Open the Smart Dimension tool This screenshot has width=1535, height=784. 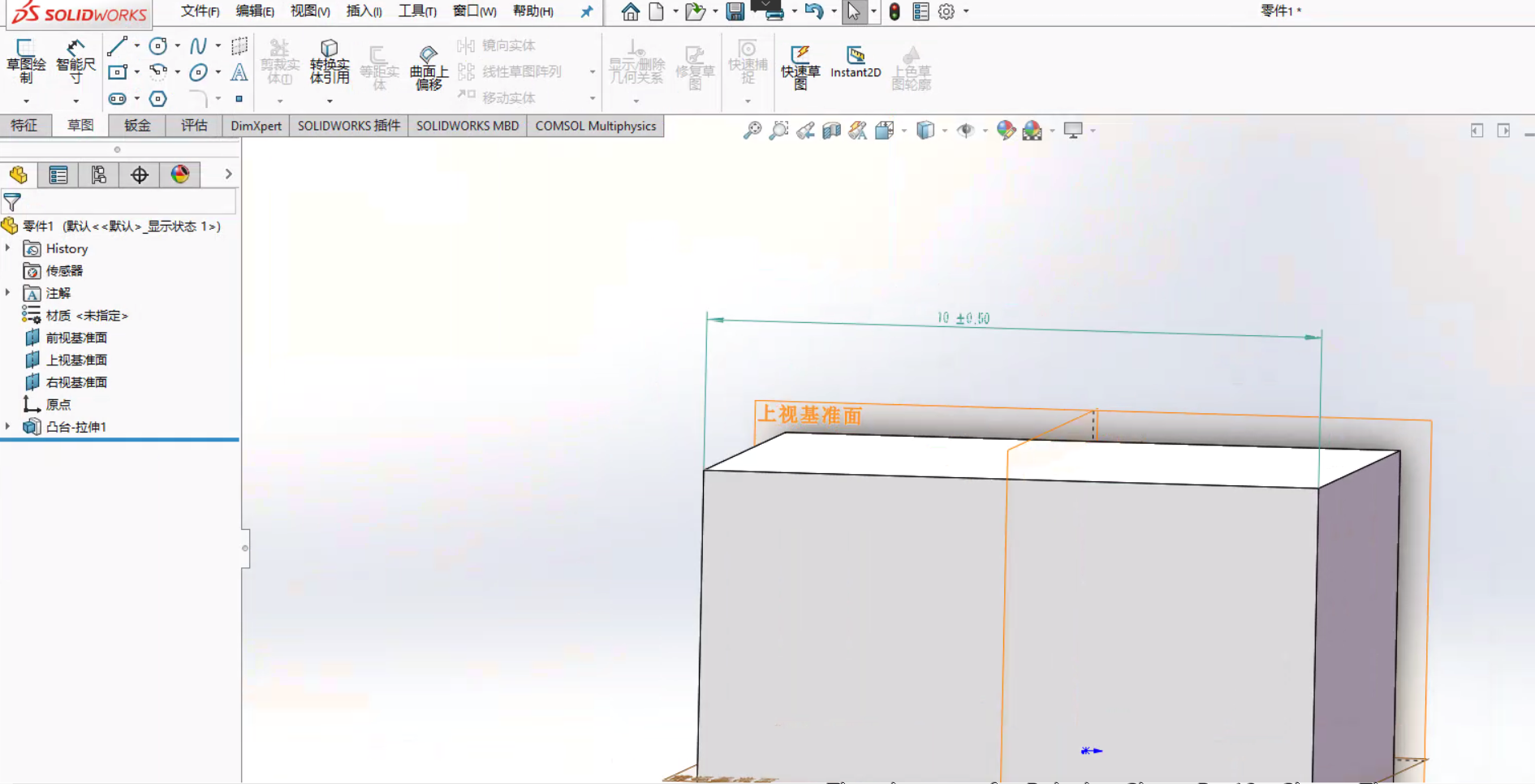(x=75, y=65)
